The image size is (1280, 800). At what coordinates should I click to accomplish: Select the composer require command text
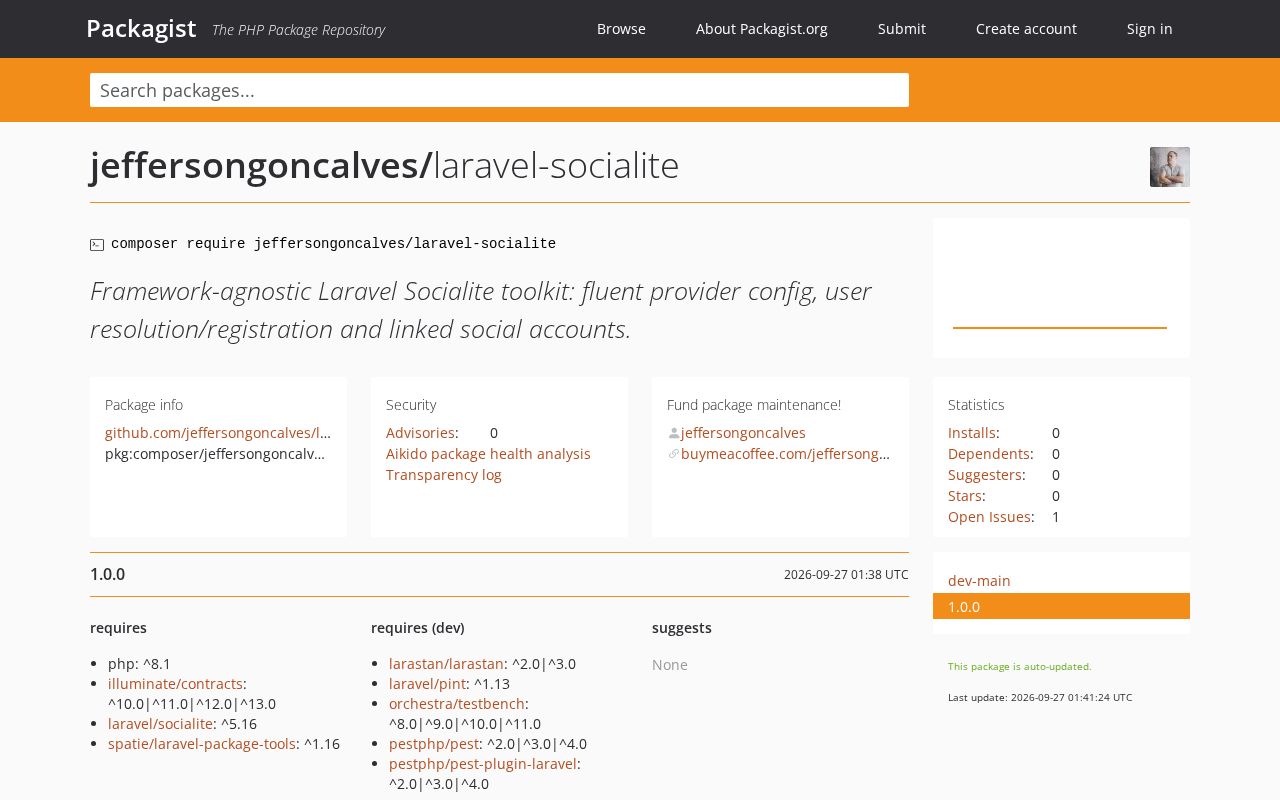pyautogui.click(x=333, y=244)
